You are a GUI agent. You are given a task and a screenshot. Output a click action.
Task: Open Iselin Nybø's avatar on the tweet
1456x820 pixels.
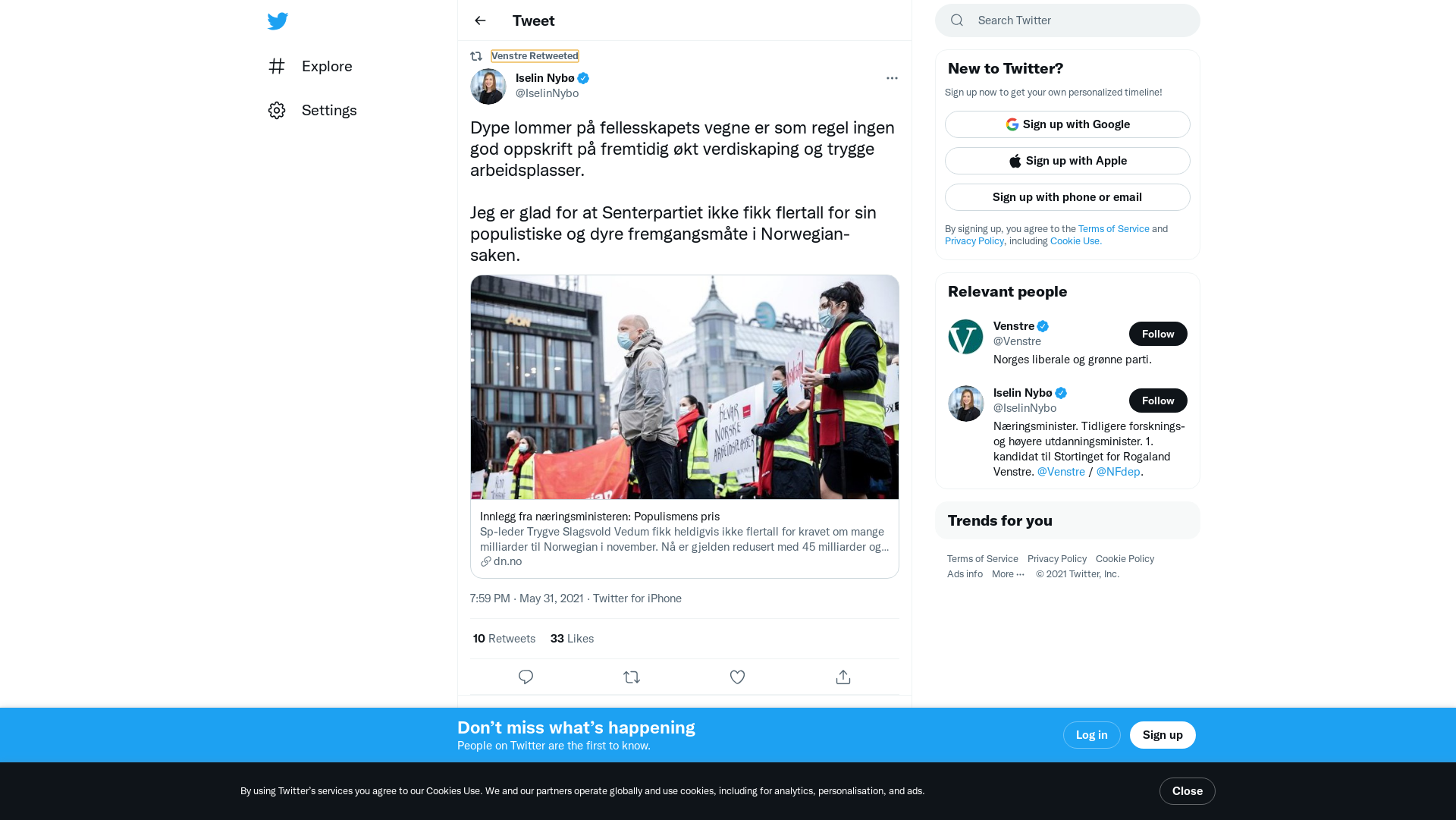[488, 86]
